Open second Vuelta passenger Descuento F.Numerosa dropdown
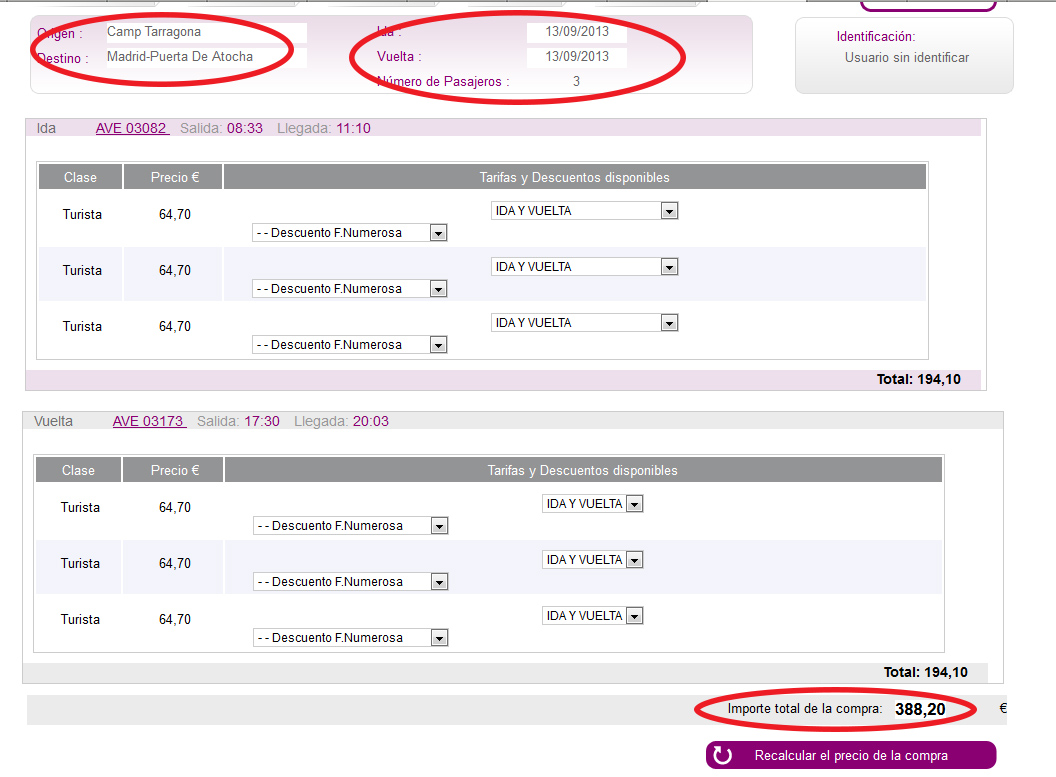 [350, 581]
